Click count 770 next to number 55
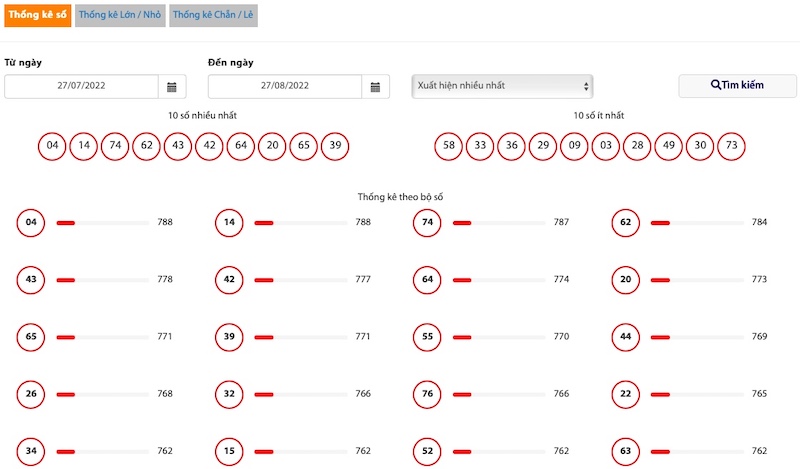Screen dimensions: 800x469 tap(561, 336)
